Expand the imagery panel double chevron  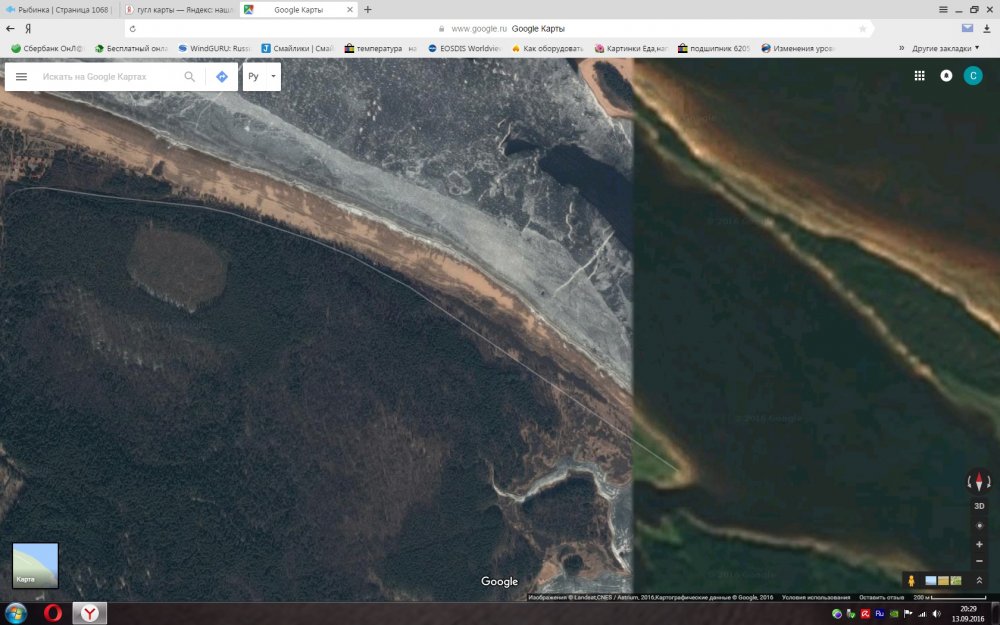point(979,581)
